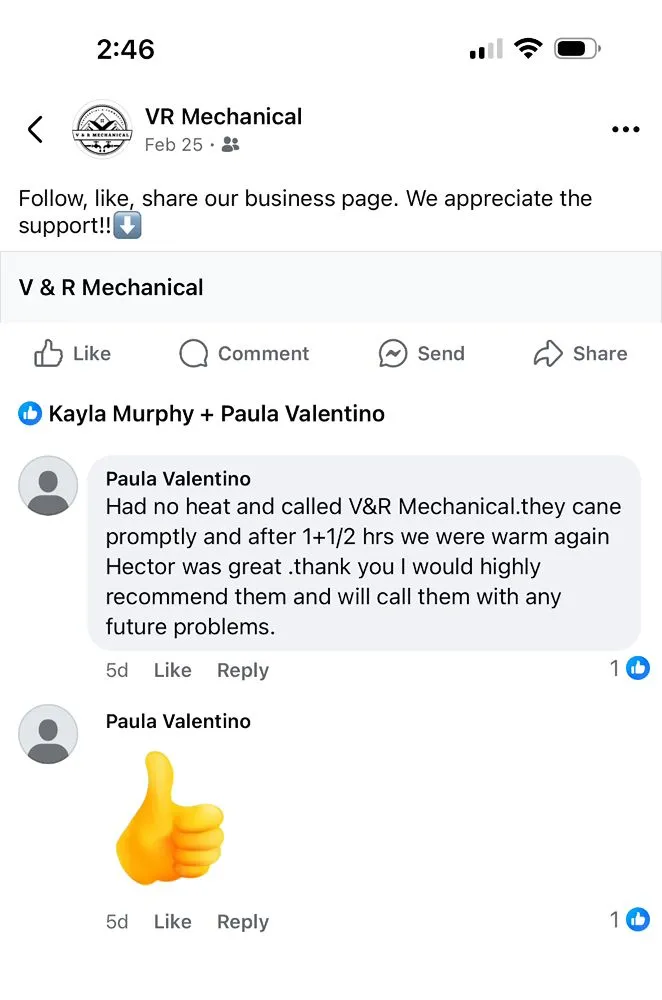Screen dimensions: 662x1000
Task: Tap Paula Valentino's avatar on the thumbs-up comment
Action: point(48,734)
